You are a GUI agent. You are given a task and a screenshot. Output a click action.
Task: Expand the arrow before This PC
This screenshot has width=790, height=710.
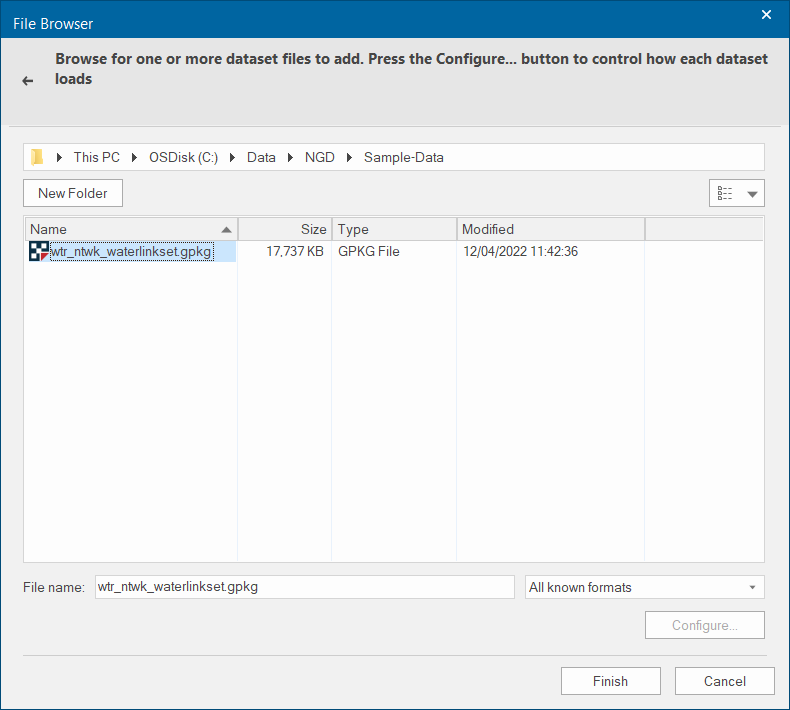(59, 158)
